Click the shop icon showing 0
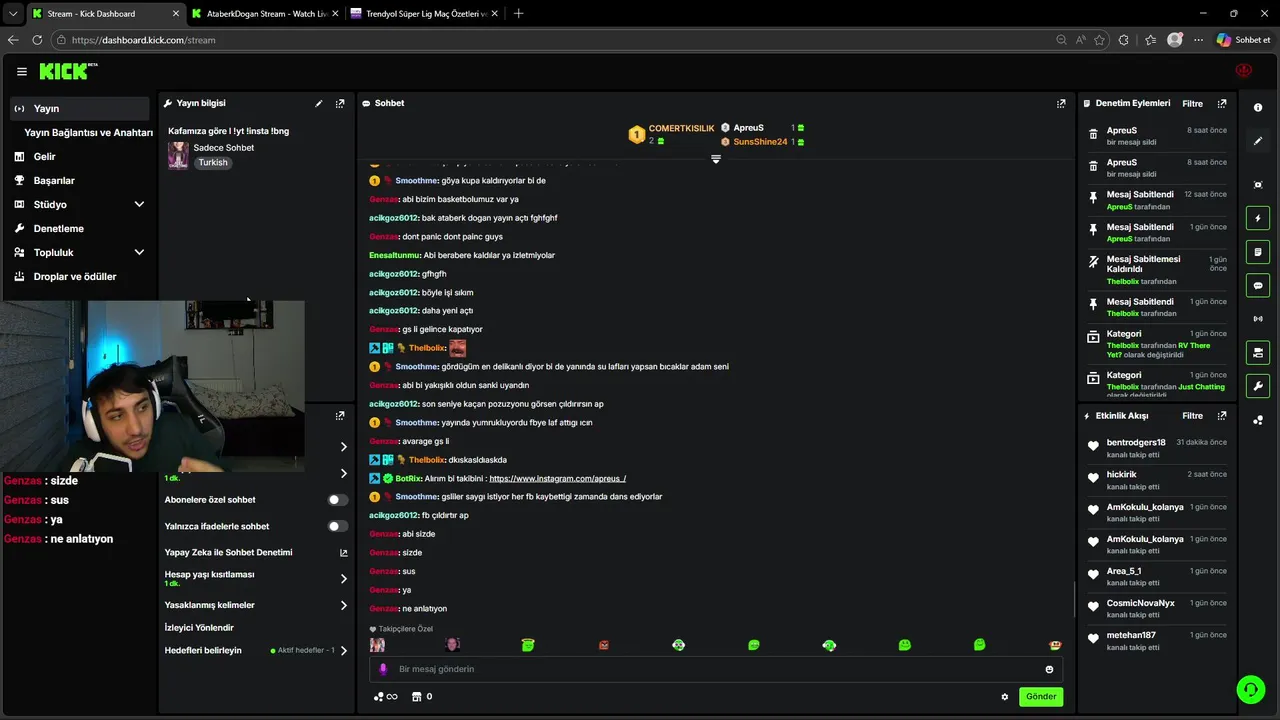Screen dimensions: 1280x720 coord(422,697)
